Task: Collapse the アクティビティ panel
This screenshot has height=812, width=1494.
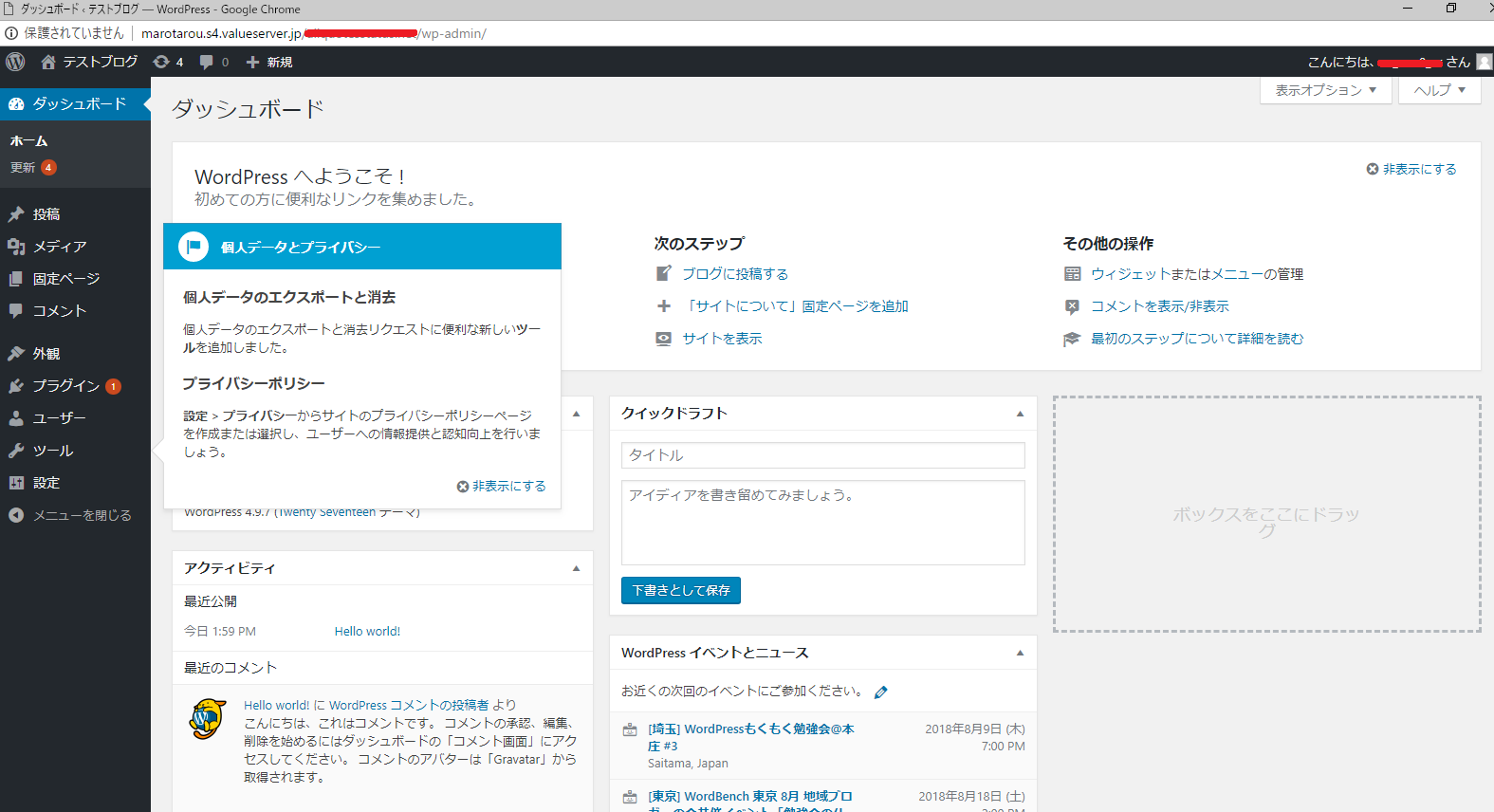Action: coord(576,568)
